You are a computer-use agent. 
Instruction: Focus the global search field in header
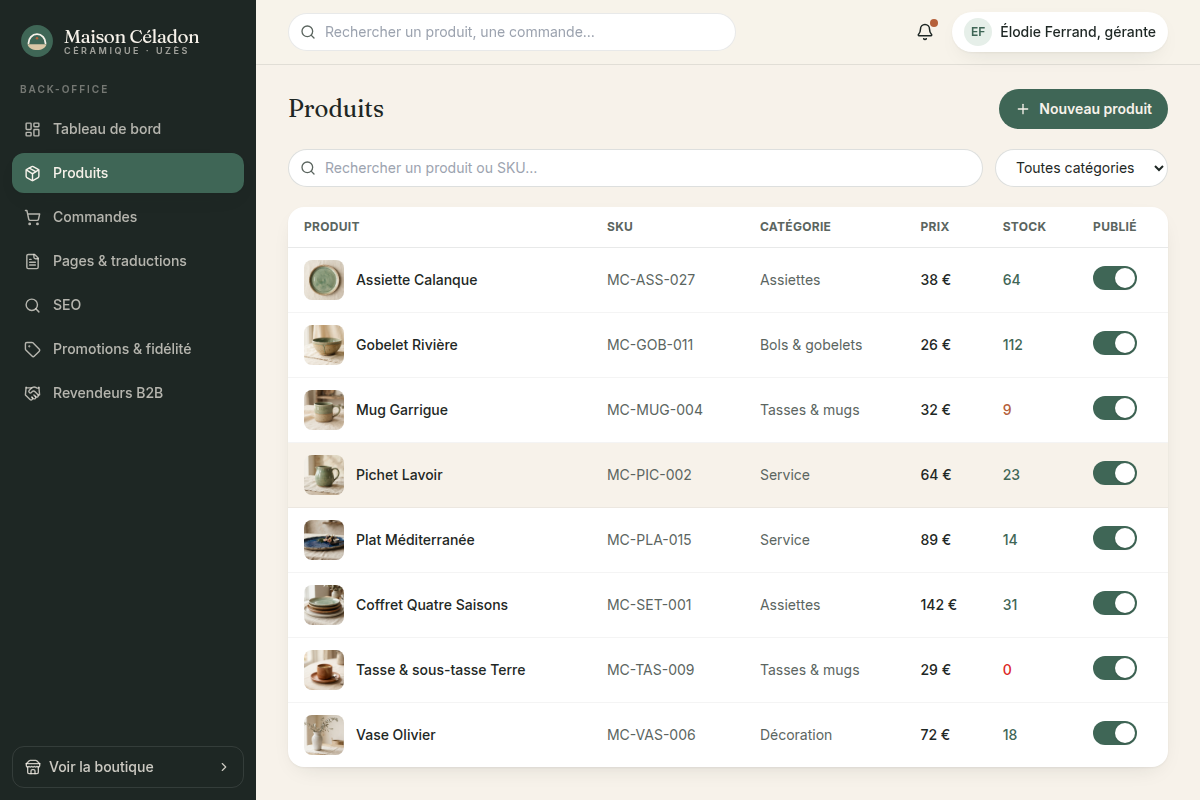[512, 32]
